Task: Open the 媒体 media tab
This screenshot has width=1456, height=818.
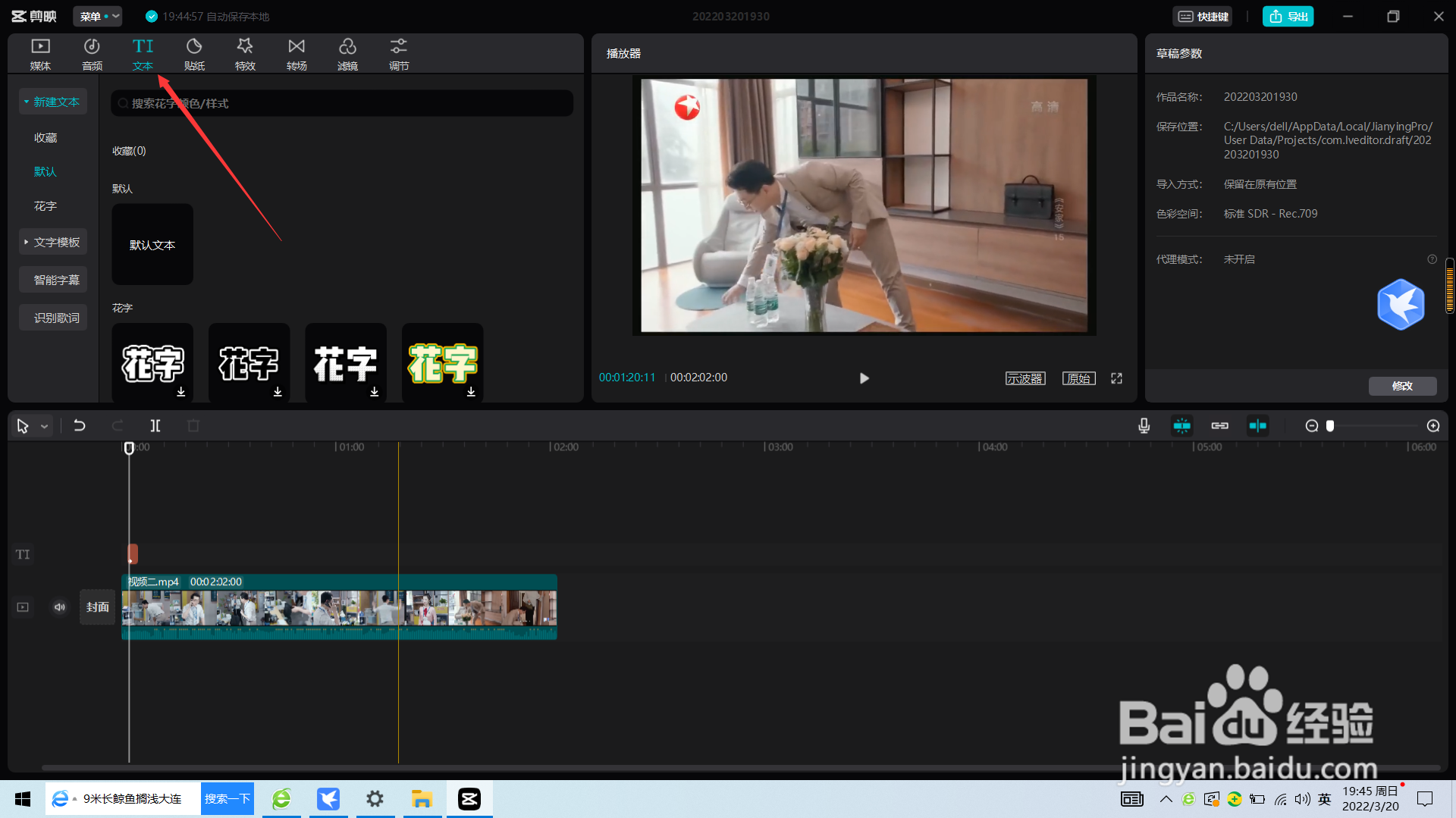Action: pyautogui.click(x=40, y=54)
